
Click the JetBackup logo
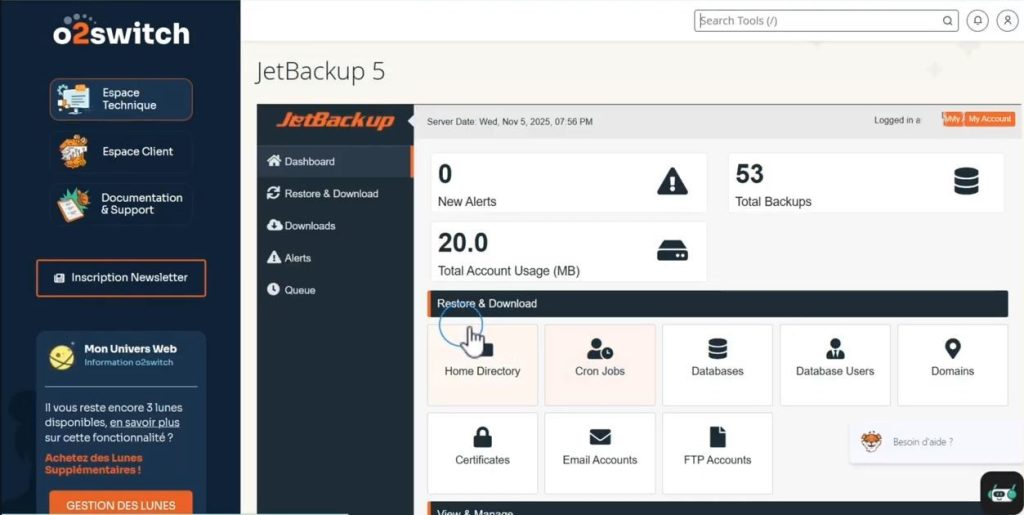335,121
